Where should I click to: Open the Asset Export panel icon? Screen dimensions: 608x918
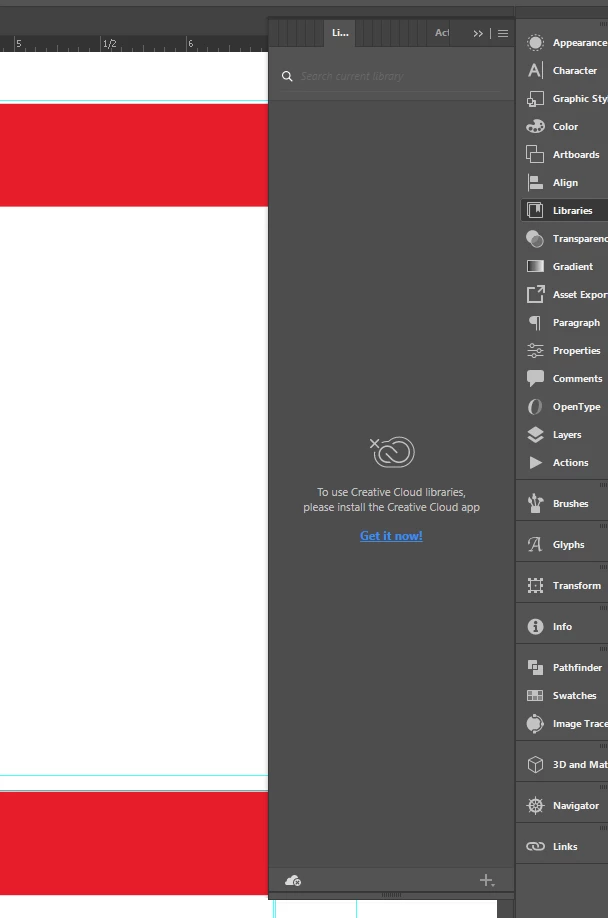pyautogui.click(x=535, y=294)
